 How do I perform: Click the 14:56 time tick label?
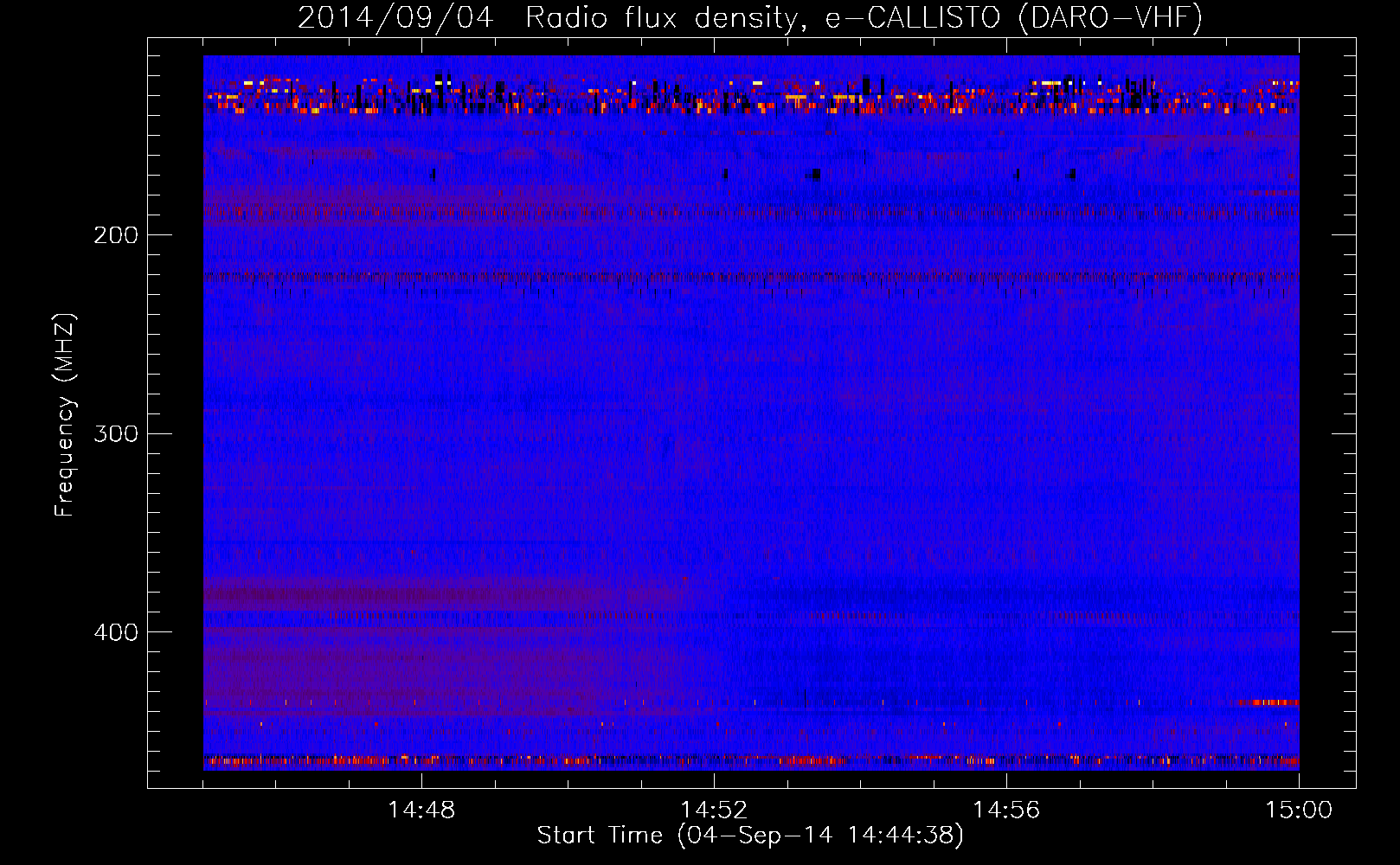(1006, 811)
